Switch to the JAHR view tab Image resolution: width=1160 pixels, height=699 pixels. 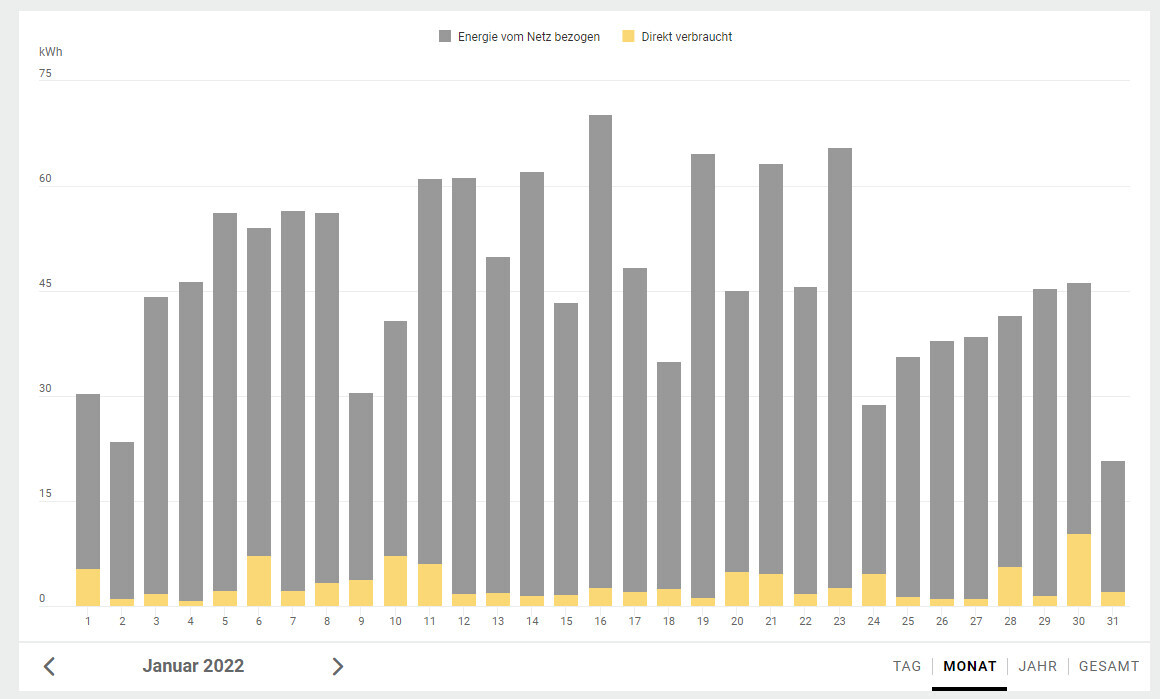(x=1037, y=666)
